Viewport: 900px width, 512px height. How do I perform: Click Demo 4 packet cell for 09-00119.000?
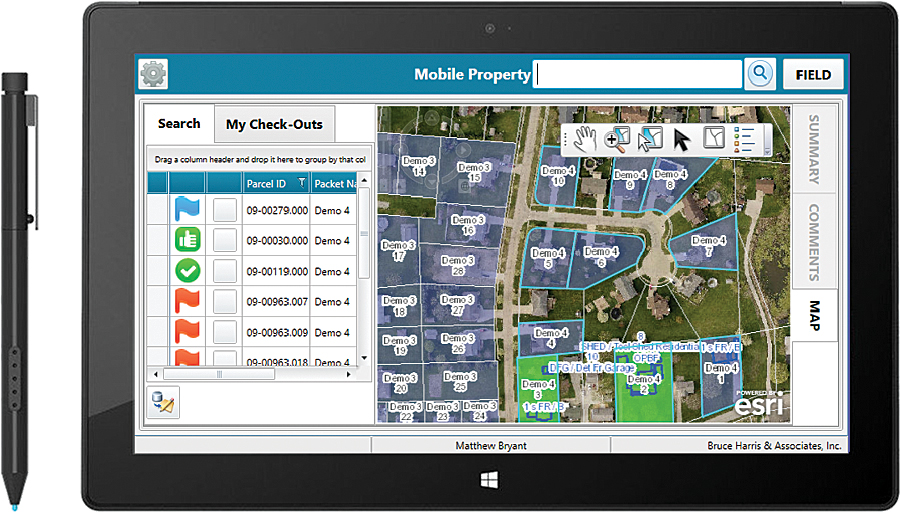333,271
